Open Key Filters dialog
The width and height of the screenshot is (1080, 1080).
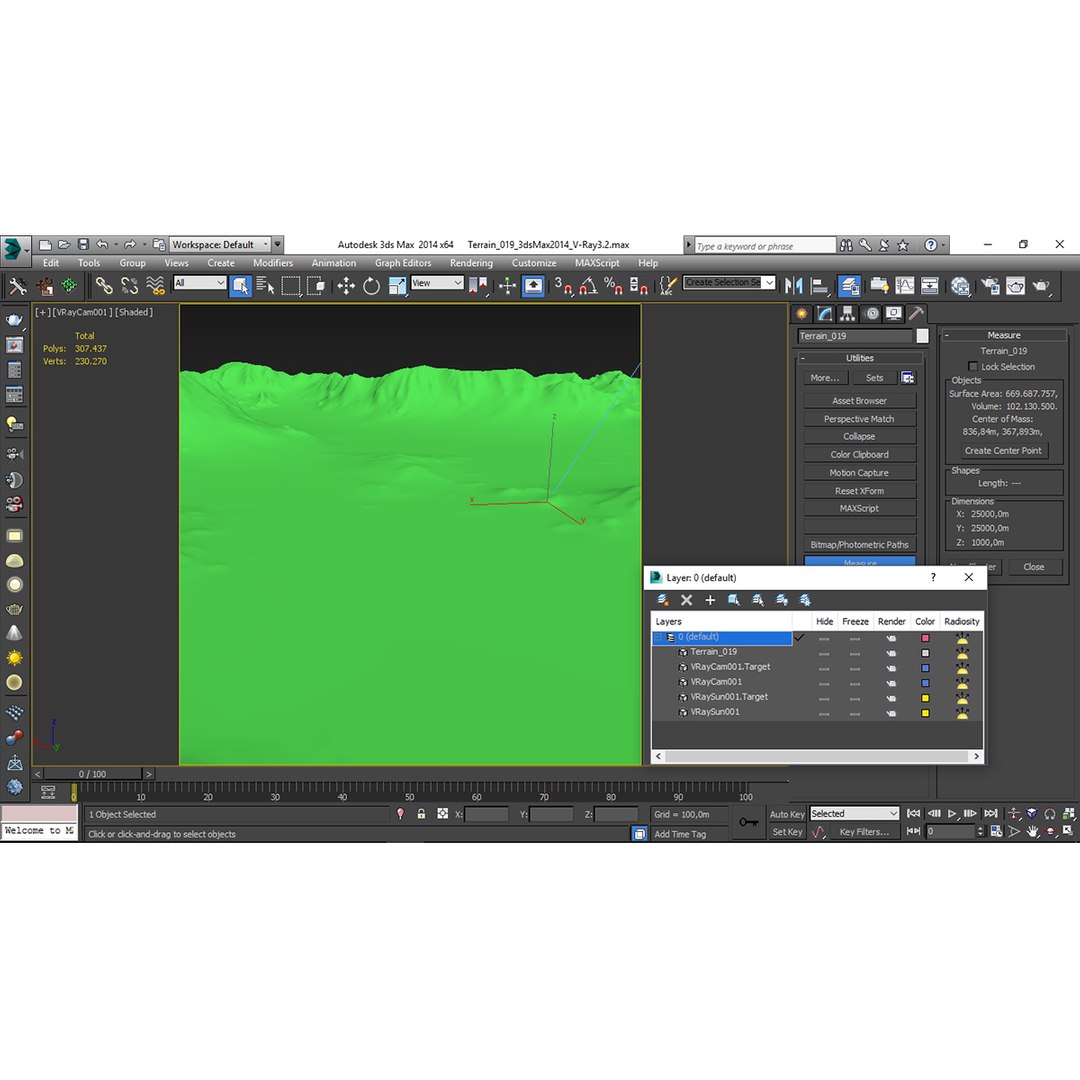coord(864,832)
